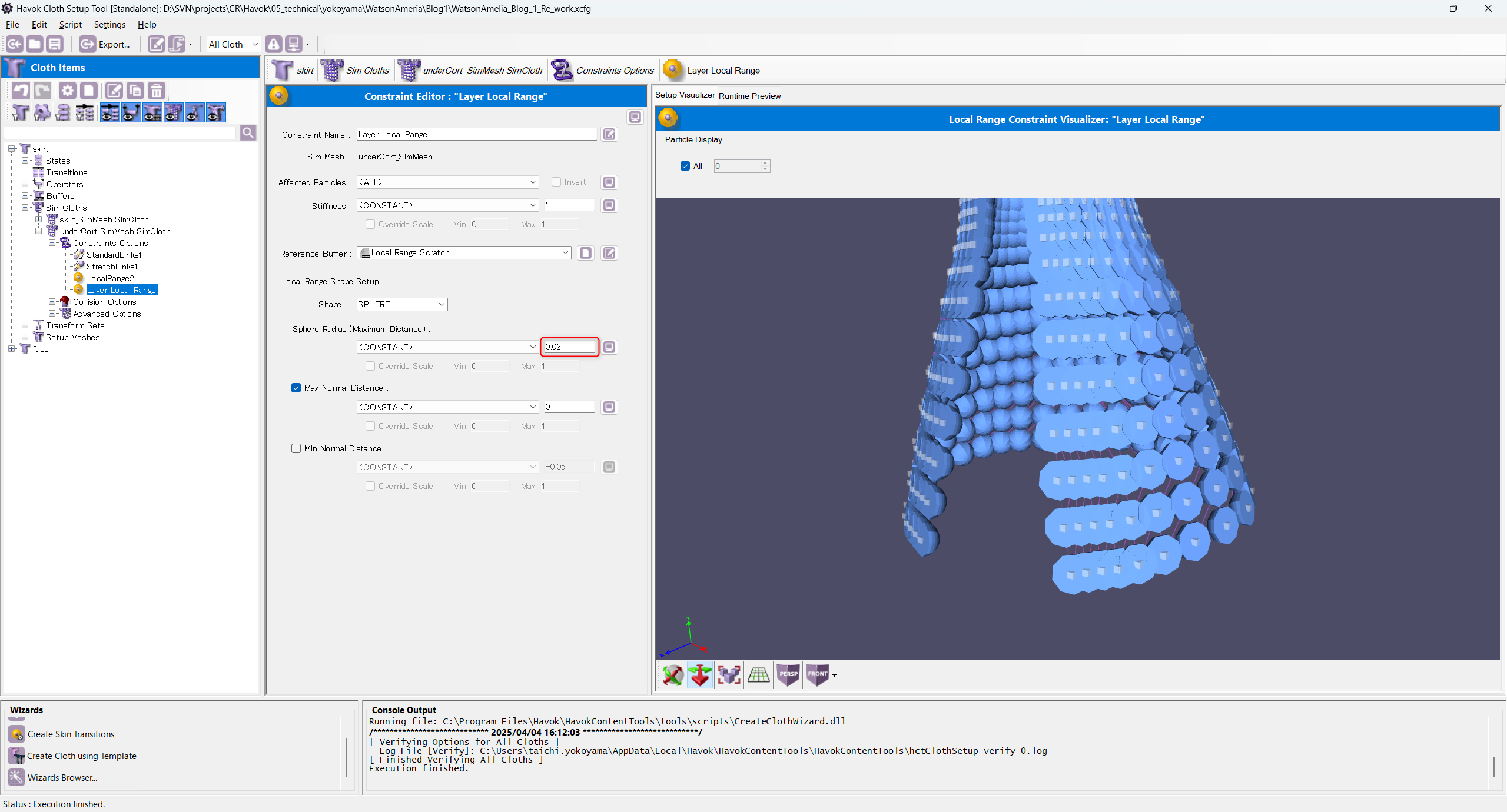Open the All Cloth dropdown

click(x=233, y=44)
